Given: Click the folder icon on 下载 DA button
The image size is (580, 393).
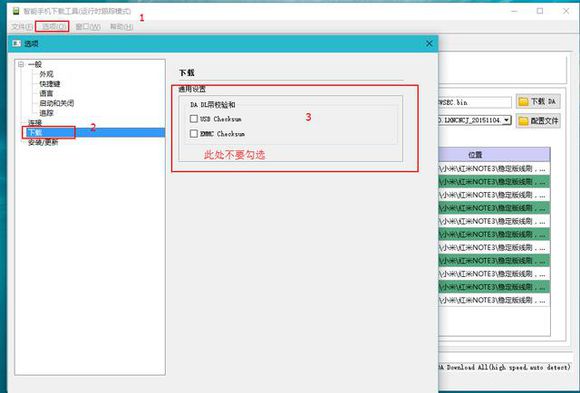Looking at the screenshot, I should point(523,101).
